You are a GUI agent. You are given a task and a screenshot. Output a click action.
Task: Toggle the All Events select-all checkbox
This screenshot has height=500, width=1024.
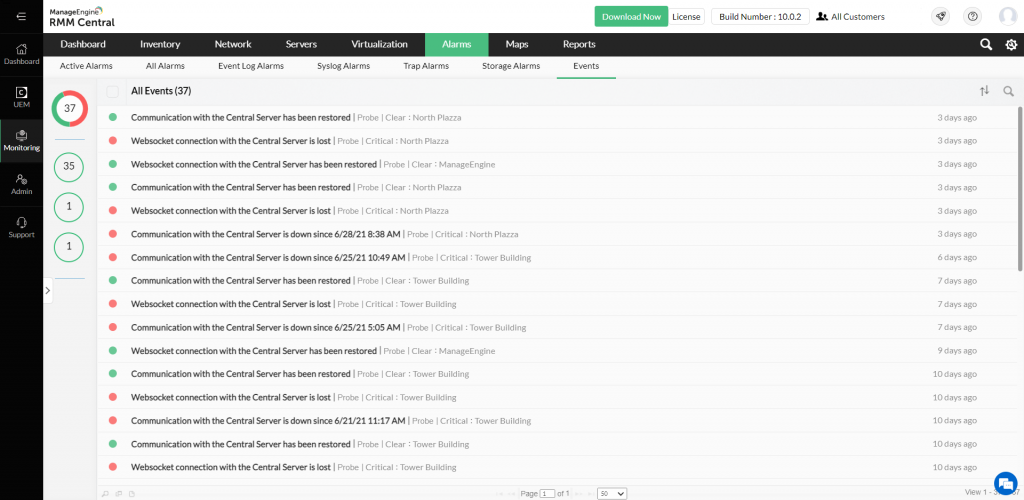(x=113, y=91)
